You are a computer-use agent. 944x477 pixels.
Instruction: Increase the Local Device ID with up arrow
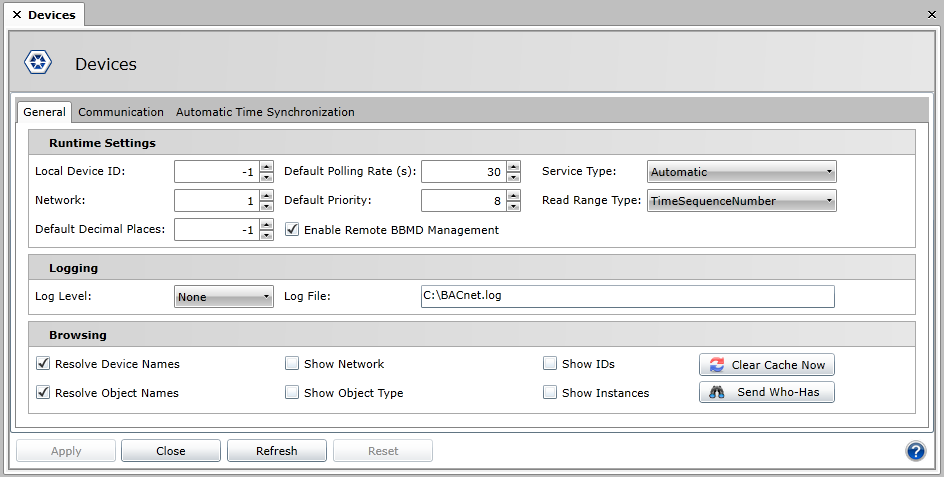pyautogui.click(x=266, y=167)
